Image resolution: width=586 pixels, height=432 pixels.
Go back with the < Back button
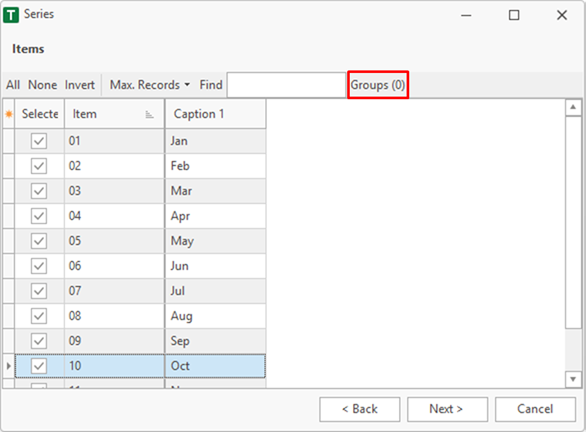(360, 409)
